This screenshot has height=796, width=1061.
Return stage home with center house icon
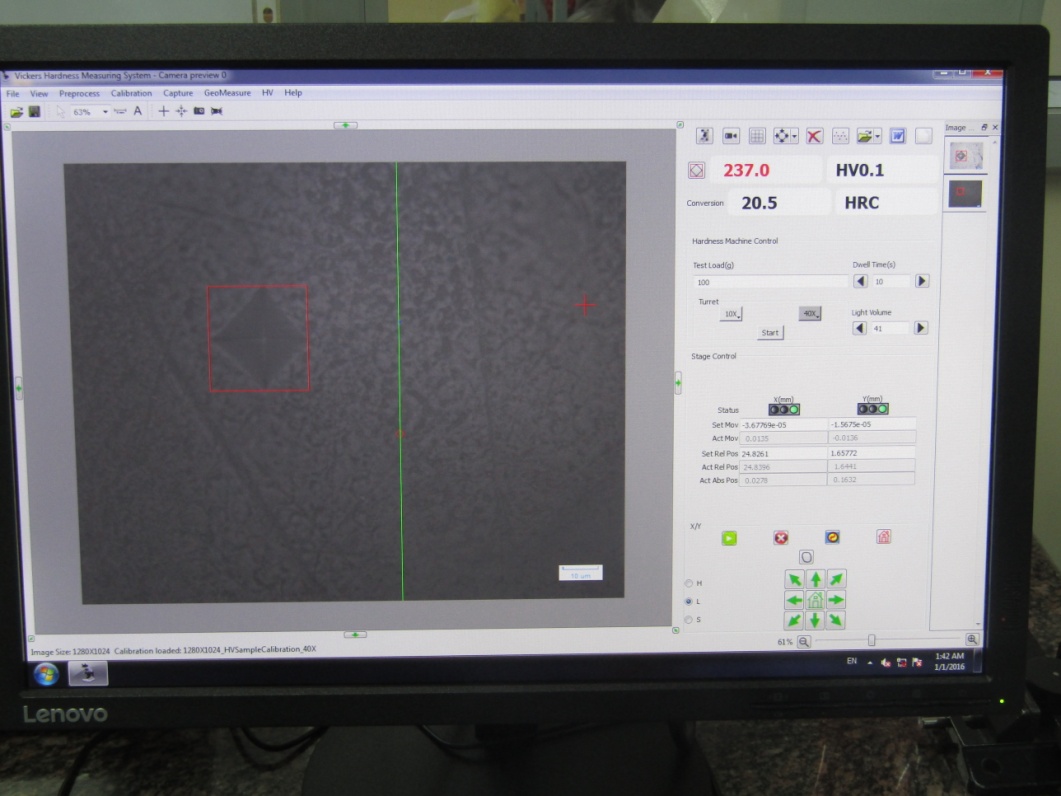coord(815,600)
